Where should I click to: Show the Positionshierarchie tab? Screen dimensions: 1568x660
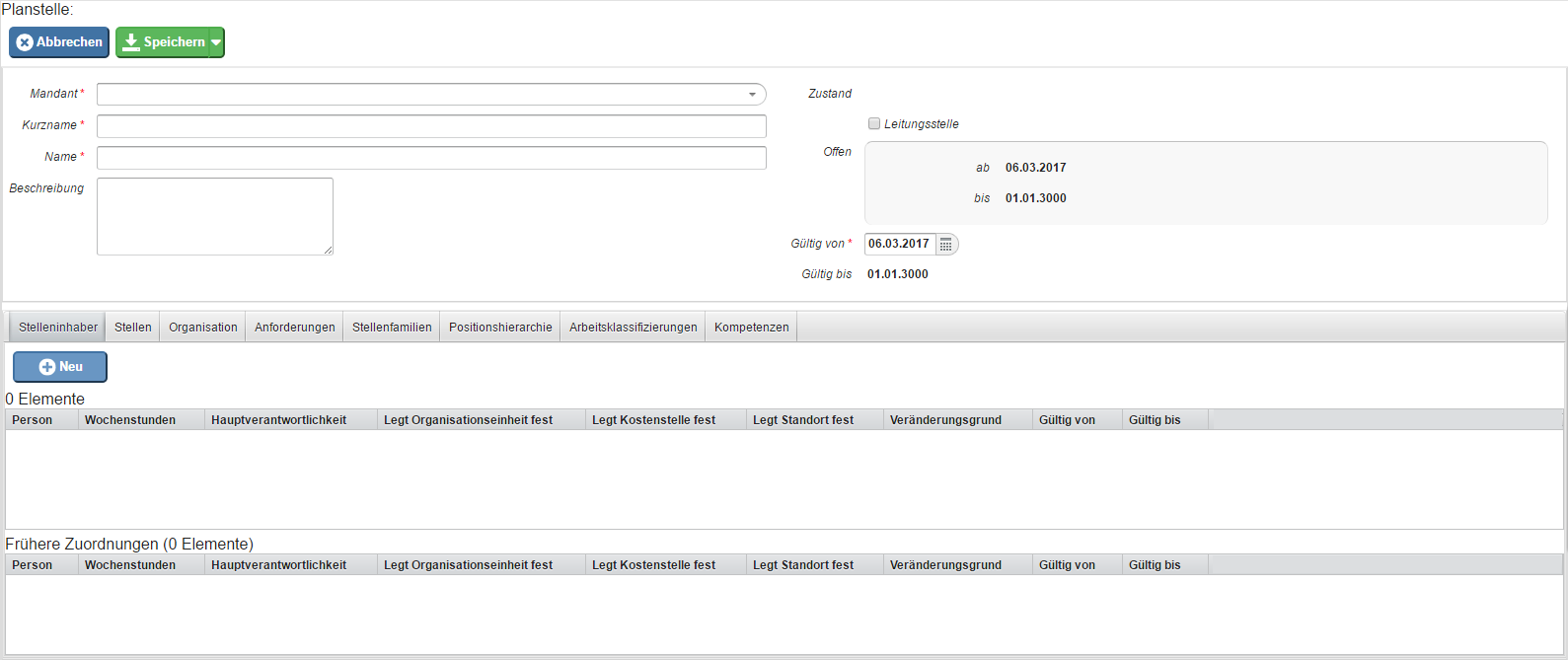(500, 328)
